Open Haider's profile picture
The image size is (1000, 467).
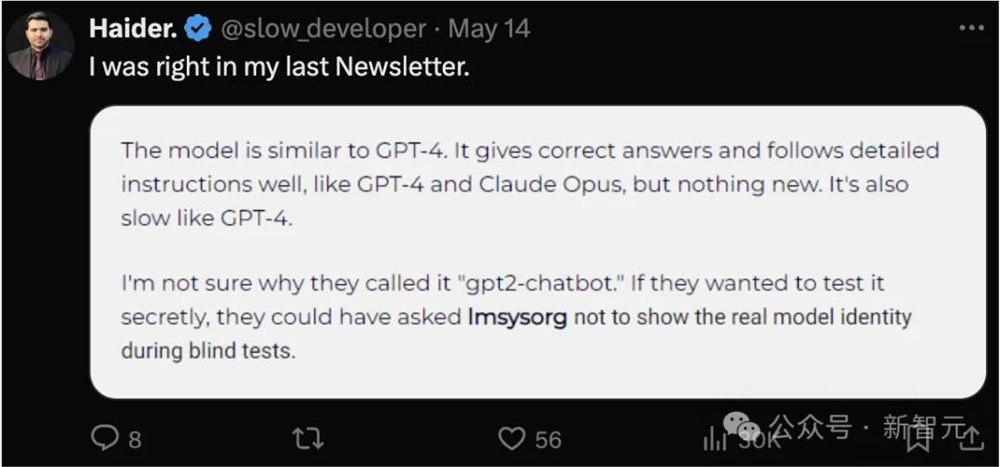40,46
